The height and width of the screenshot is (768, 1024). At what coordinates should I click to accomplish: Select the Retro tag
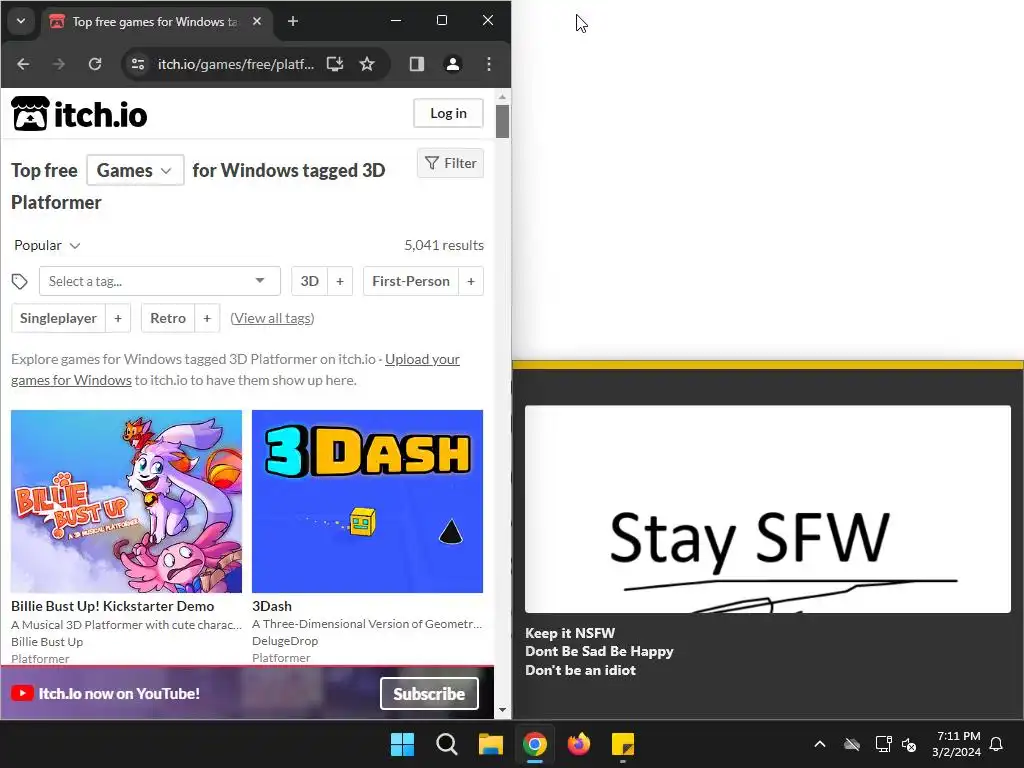tap(168, 318)
